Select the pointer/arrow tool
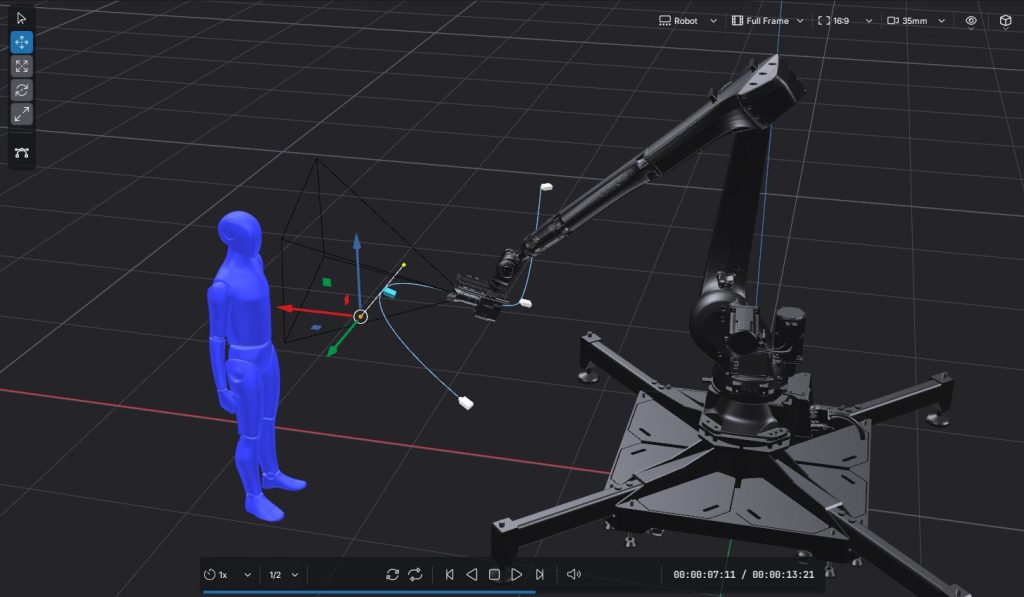The width and height of the screenshot is (1024, 597). tap(20, 18)
